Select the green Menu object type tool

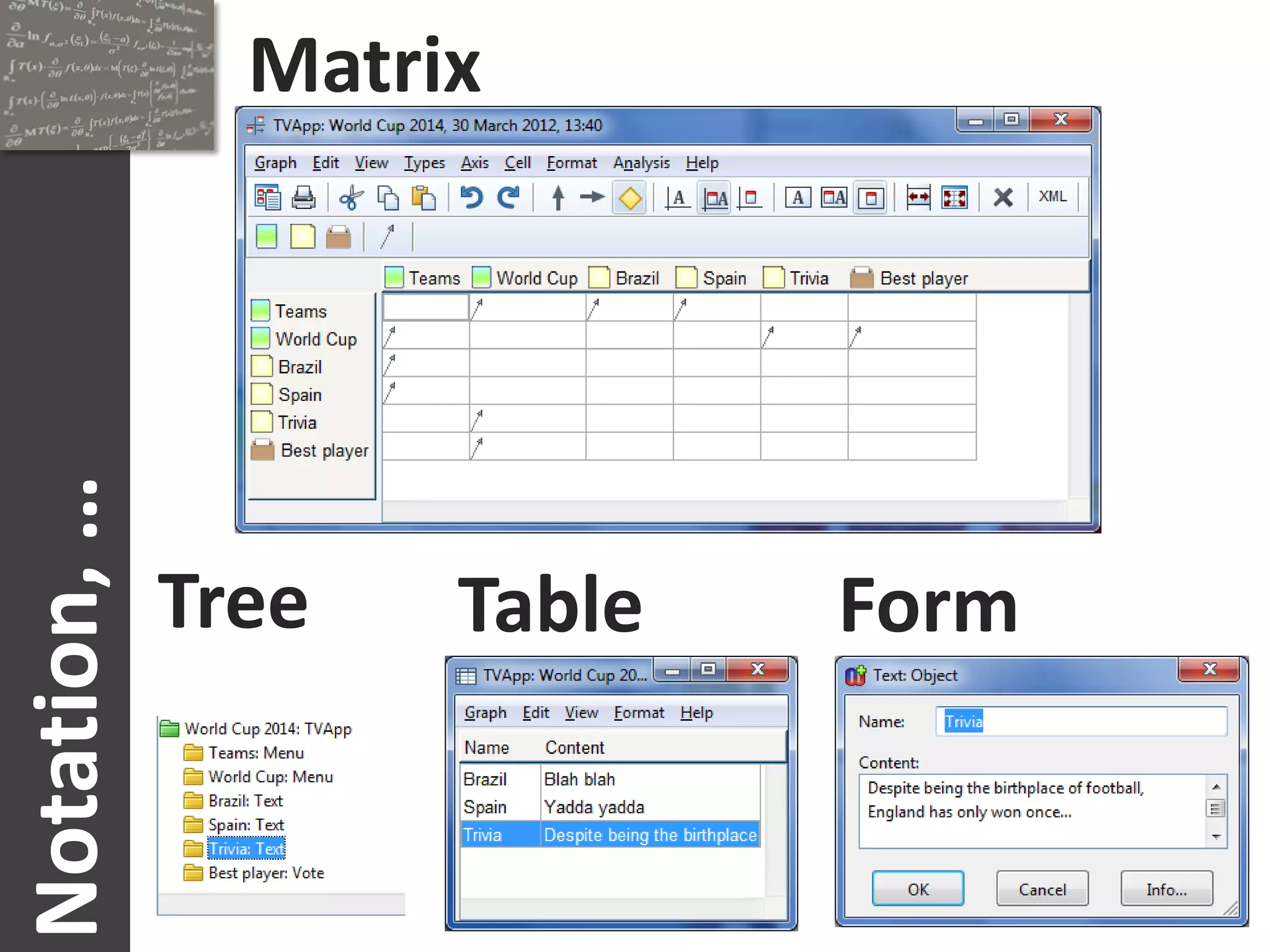[x=267, y=237]
